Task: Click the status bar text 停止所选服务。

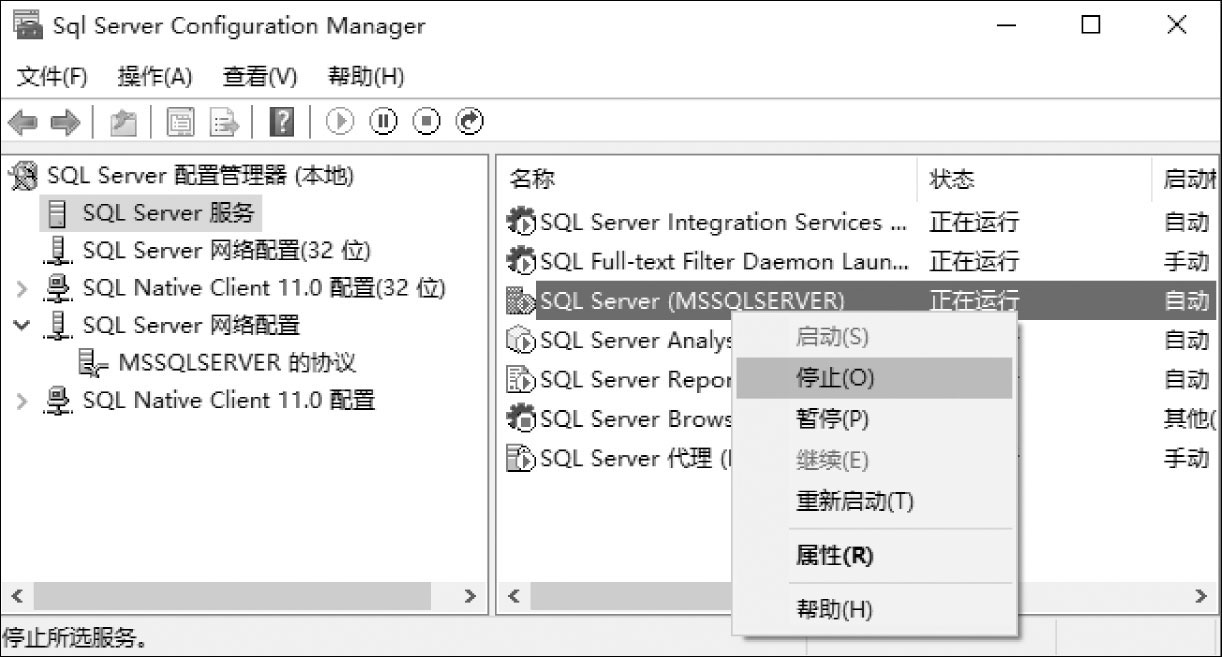Action: pos(76,639)
